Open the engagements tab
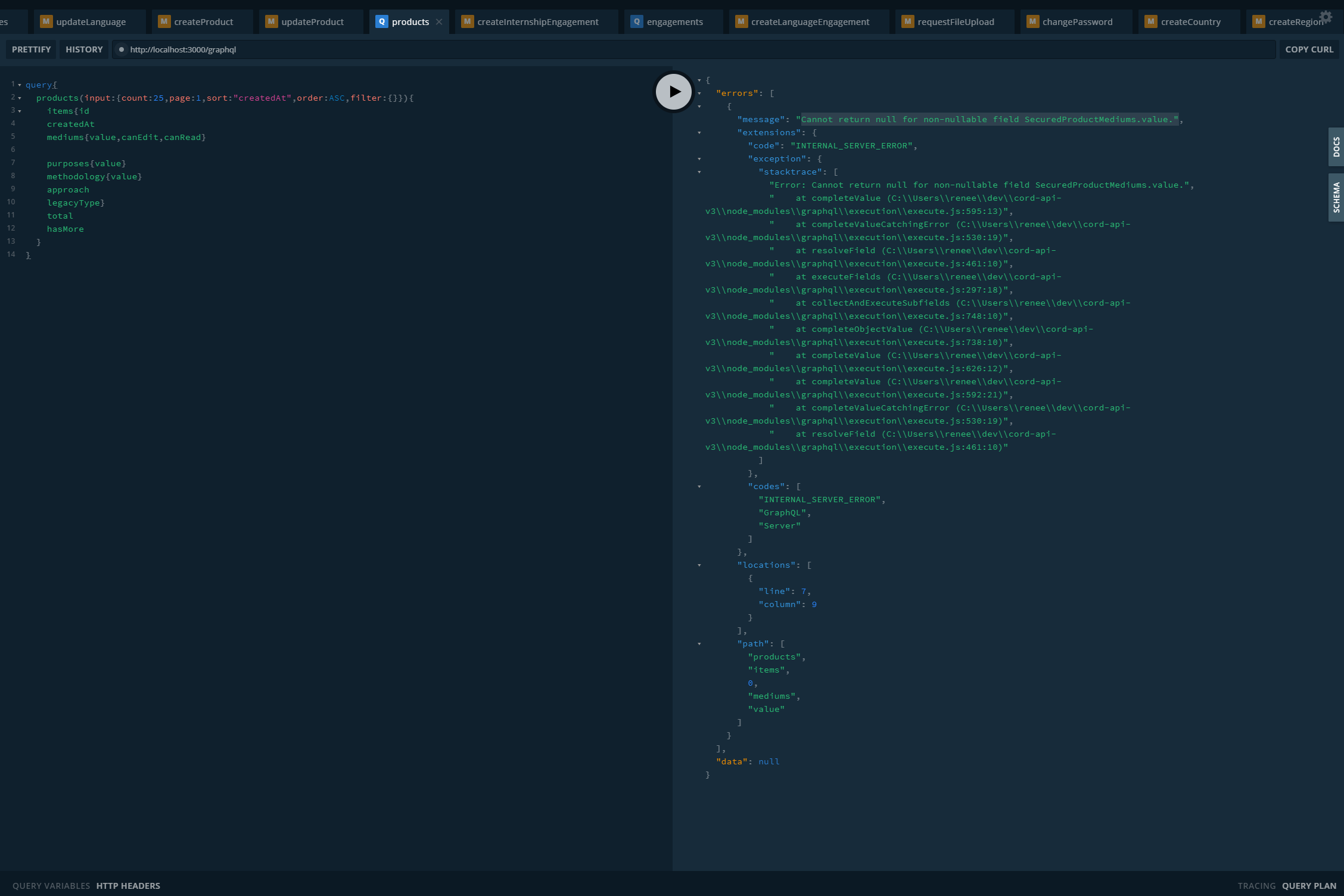Viewport: 1344px width, 896px height. pos(674,21)
